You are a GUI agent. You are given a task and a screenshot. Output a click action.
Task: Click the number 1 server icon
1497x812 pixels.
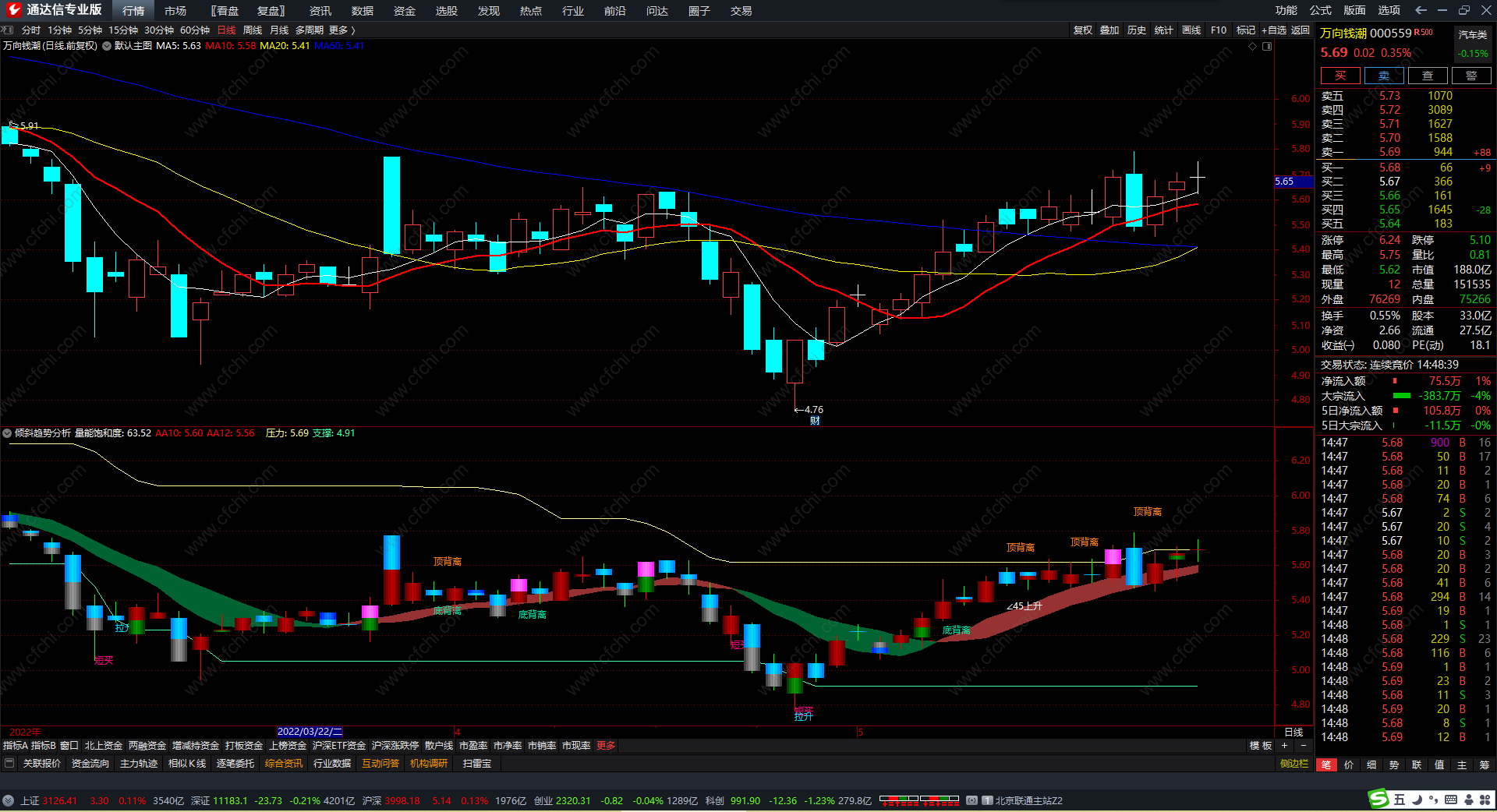(x=987, y=800)
